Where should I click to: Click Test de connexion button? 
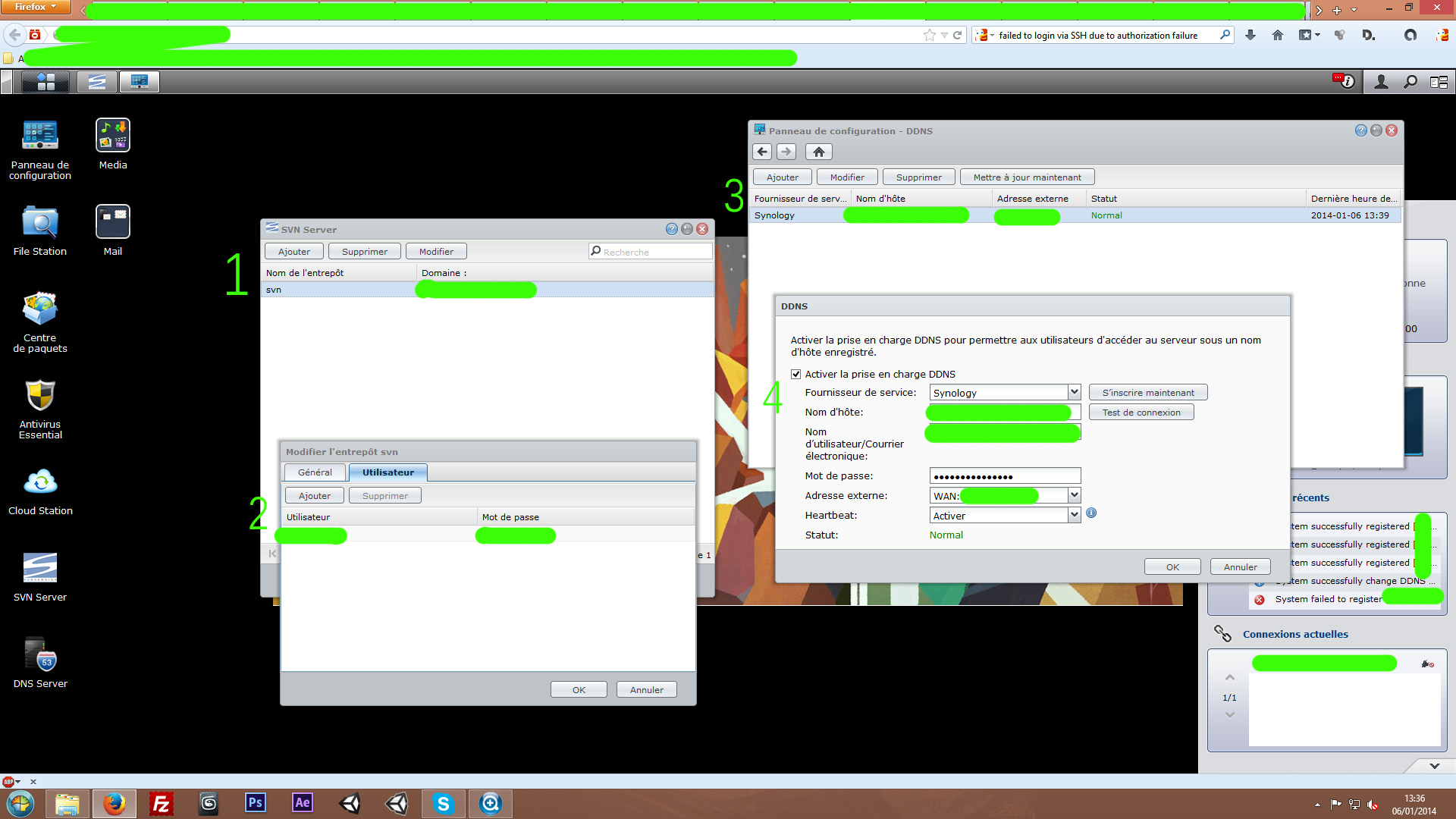coord(1141,413)
